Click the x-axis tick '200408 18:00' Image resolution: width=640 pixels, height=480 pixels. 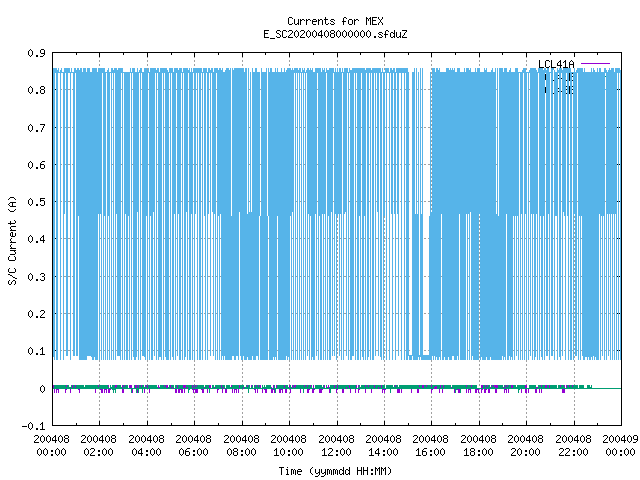(478, 446)
